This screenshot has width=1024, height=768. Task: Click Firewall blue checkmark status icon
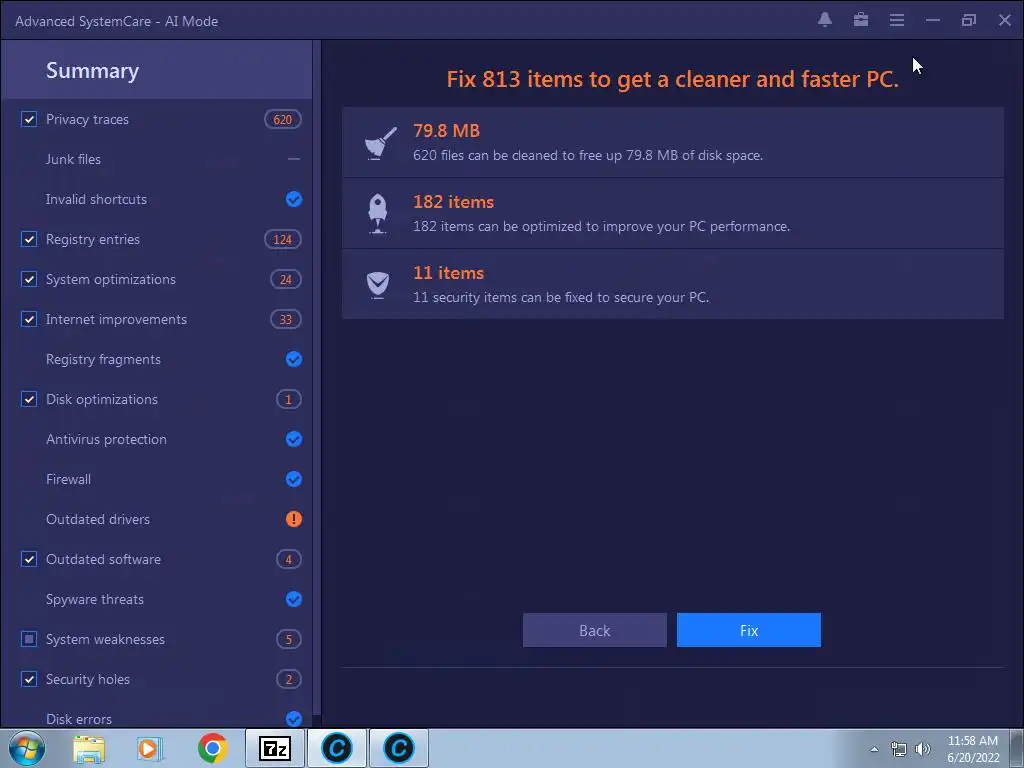coord(294,479)
